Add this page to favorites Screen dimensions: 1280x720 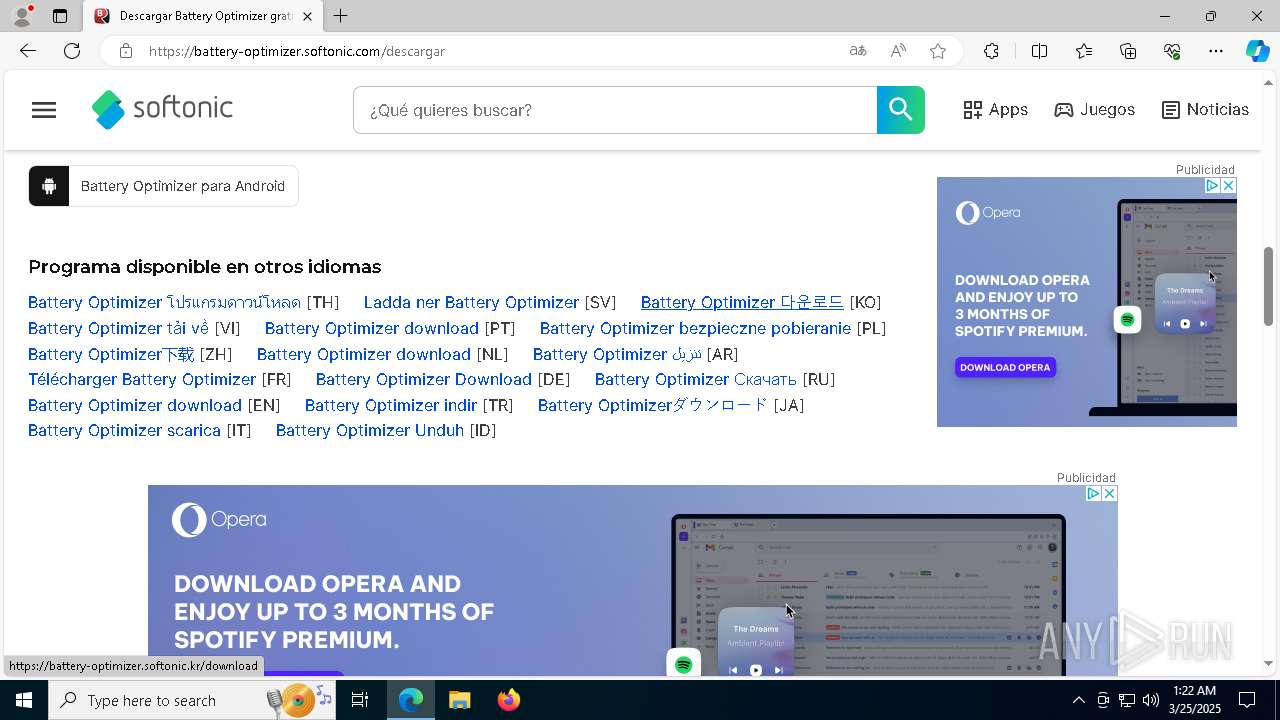[938, 51]
